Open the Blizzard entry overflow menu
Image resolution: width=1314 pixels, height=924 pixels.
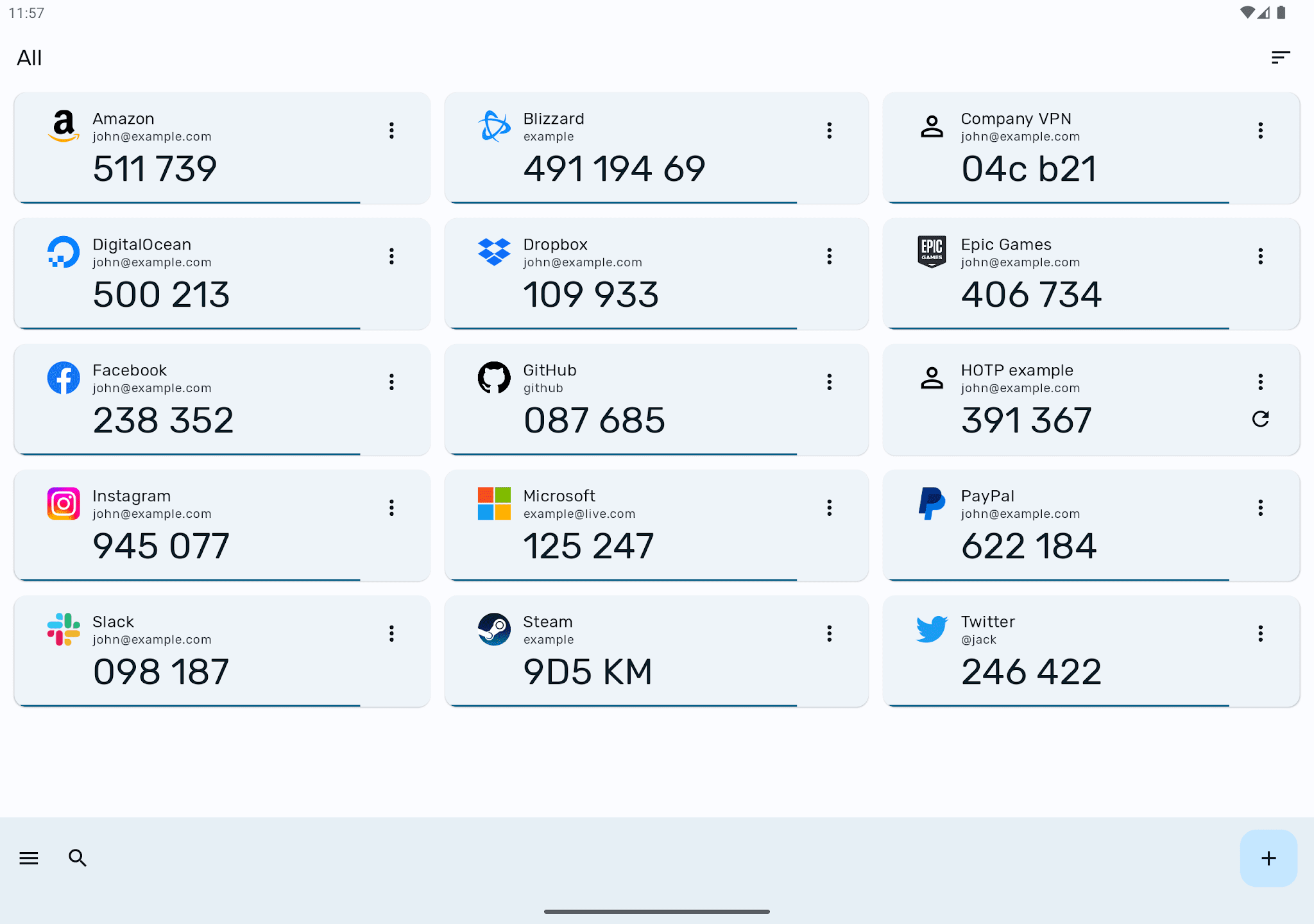(829, 131)
